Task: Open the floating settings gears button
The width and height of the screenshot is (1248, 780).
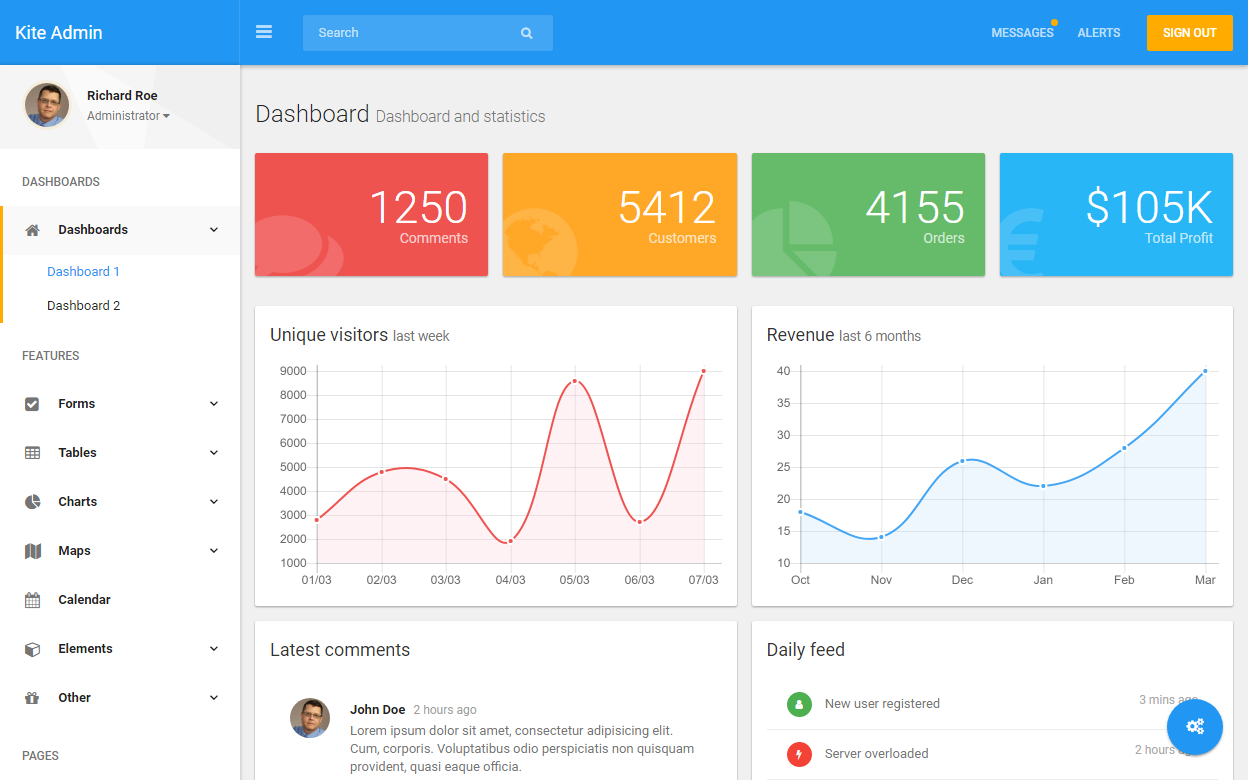Action: click(1195, 727)
